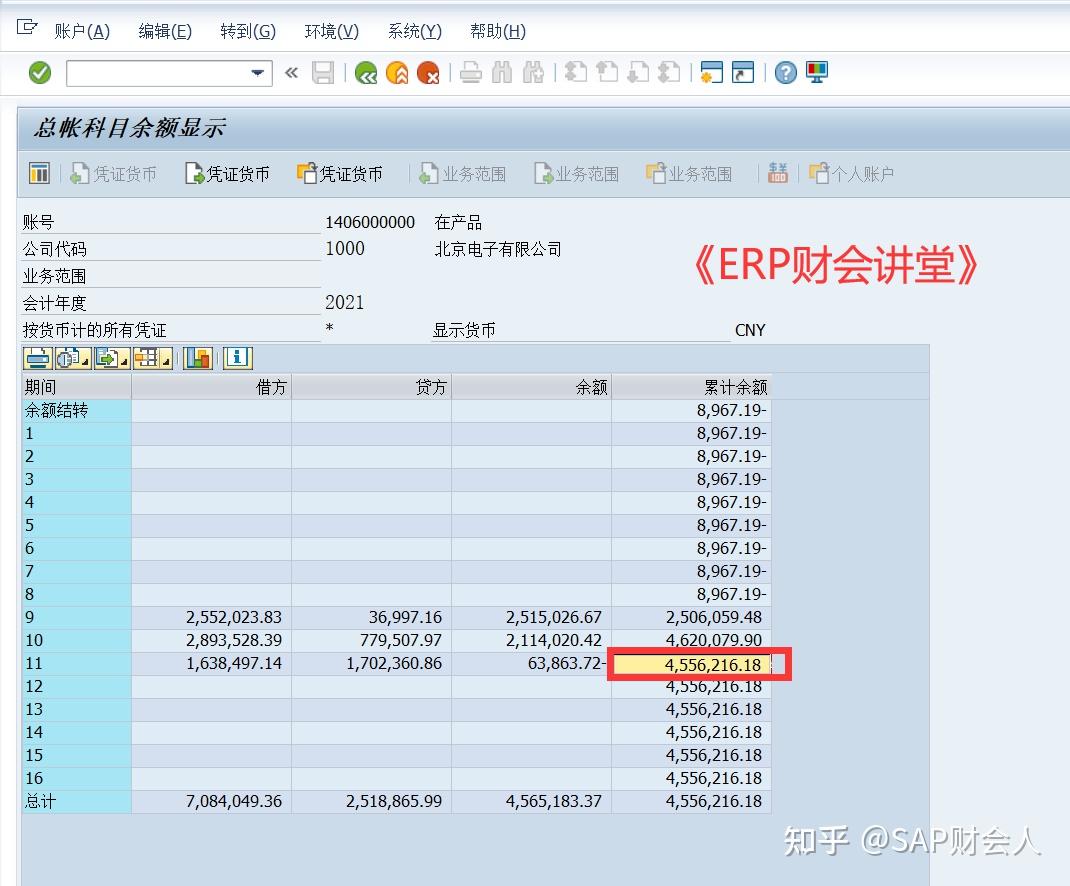Viewport: 1070px width, 886px height.
Task: Expand the command field dropdown arrow
Action: click(256, 72)
